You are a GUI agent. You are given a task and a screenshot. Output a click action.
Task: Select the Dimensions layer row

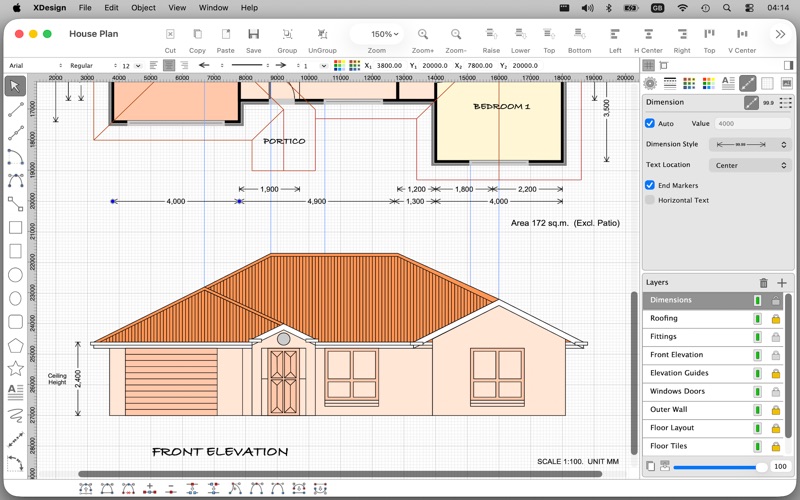coord(714,301)
